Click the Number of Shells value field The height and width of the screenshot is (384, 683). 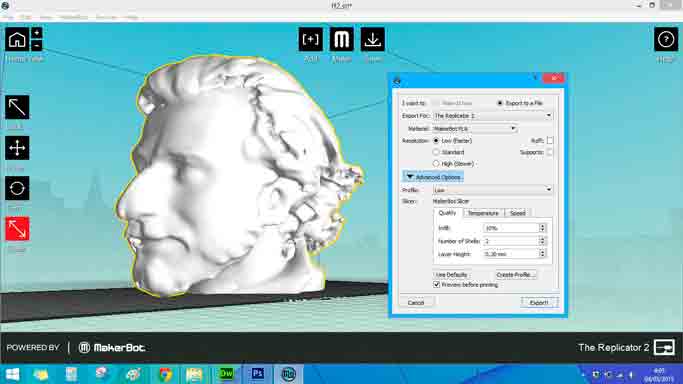pos(511,241)
